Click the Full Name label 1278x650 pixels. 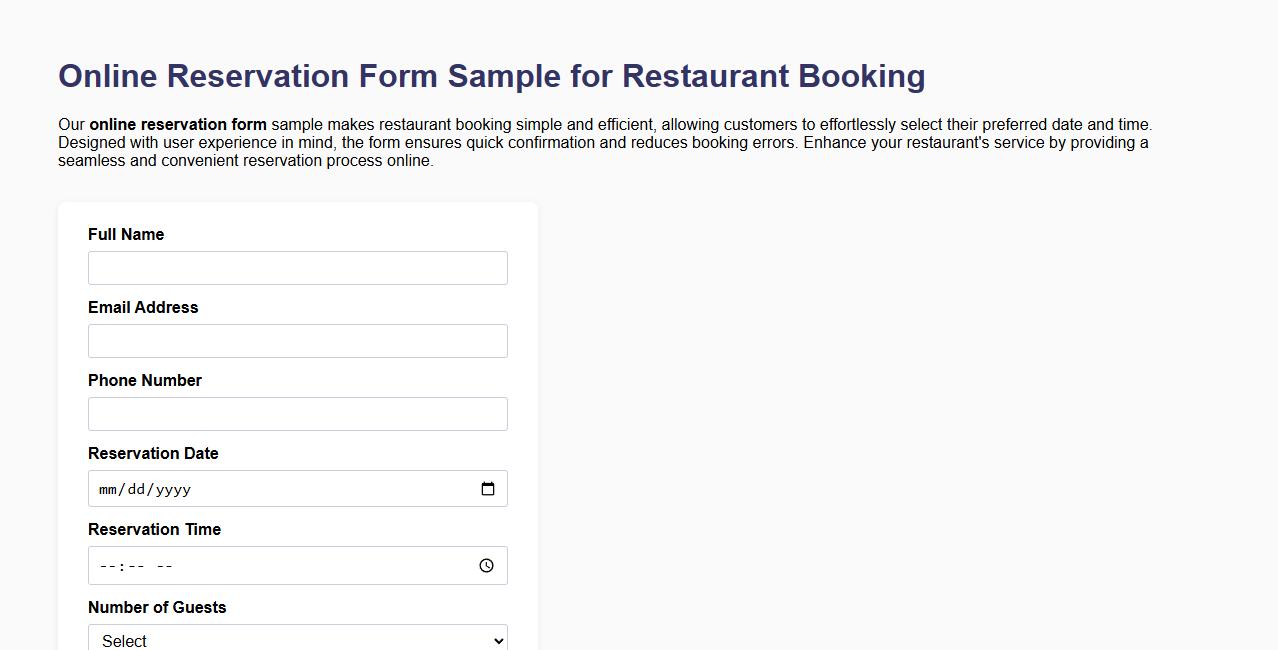[125, 234]
